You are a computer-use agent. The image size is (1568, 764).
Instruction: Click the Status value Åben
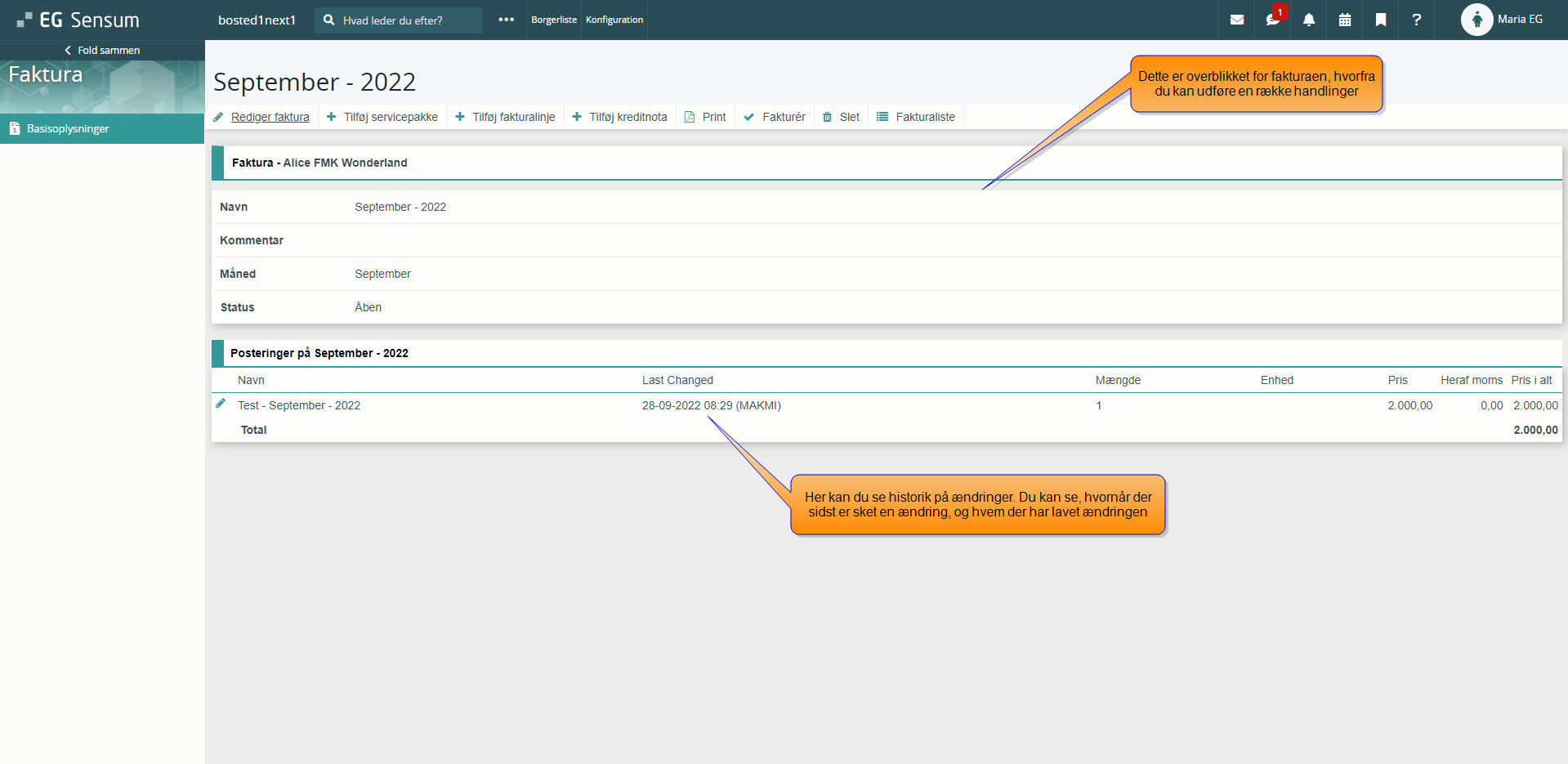(x=368, y=307)
